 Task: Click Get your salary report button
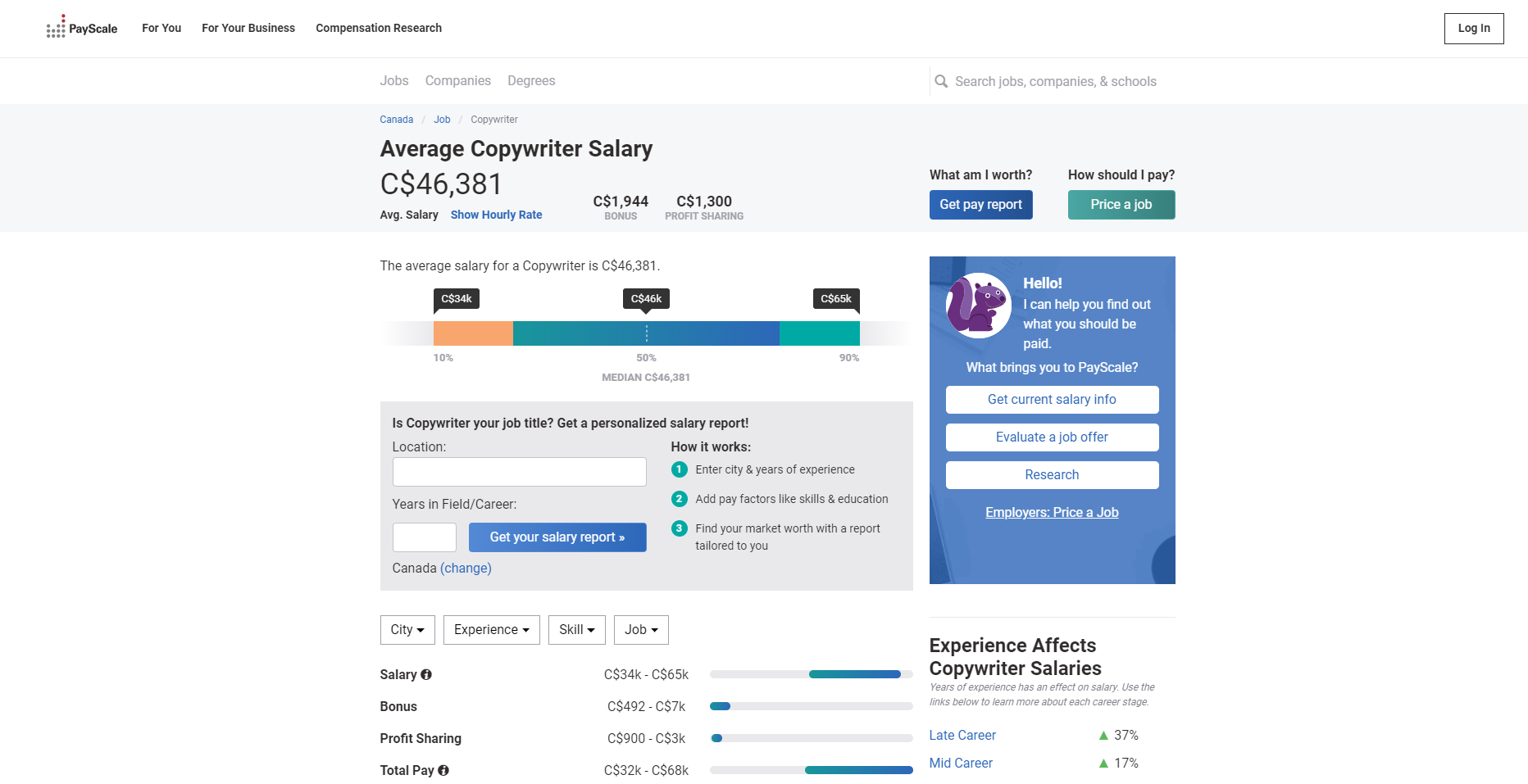(557, 537)
